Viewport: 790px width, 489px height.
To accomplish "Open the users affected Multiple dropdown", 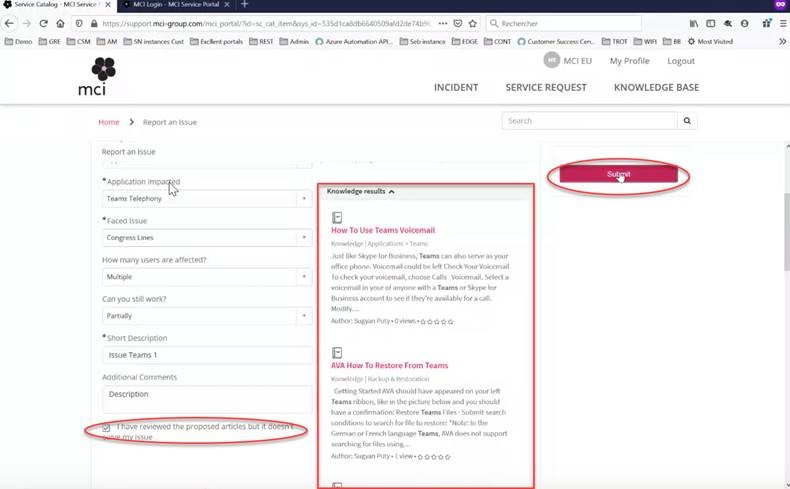I will pyautogui.click(x=207, y=276).
